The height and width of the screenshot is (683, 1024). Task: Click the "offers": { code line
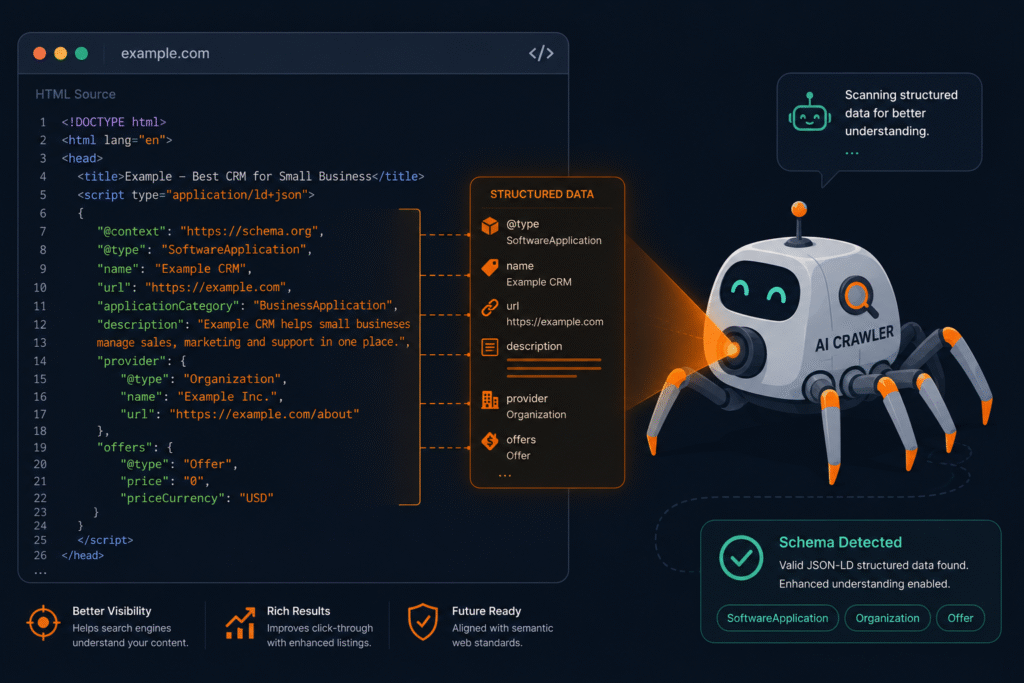(x=135, y=447)
